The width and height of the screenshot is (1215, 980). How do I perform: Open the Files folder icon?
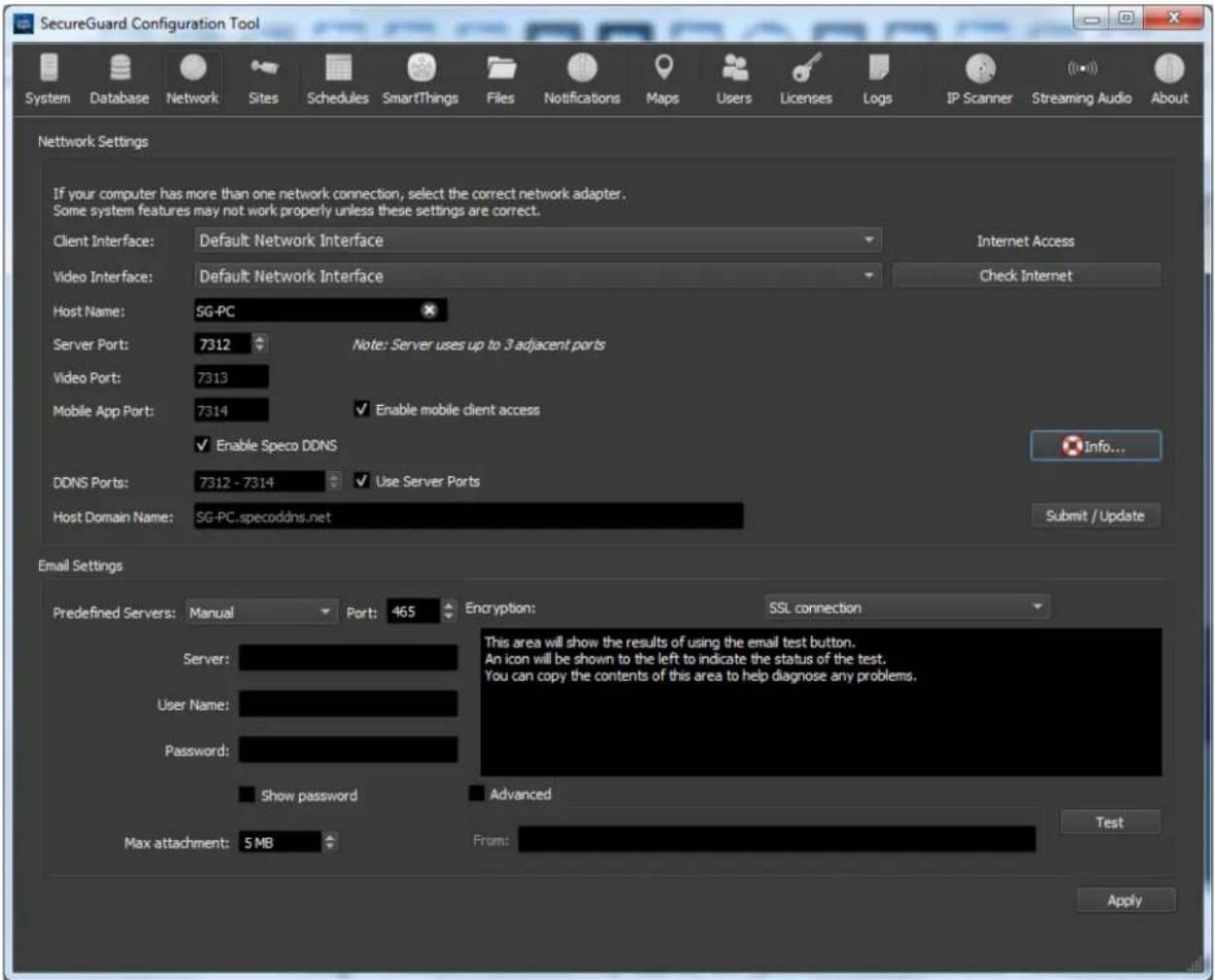500,79
